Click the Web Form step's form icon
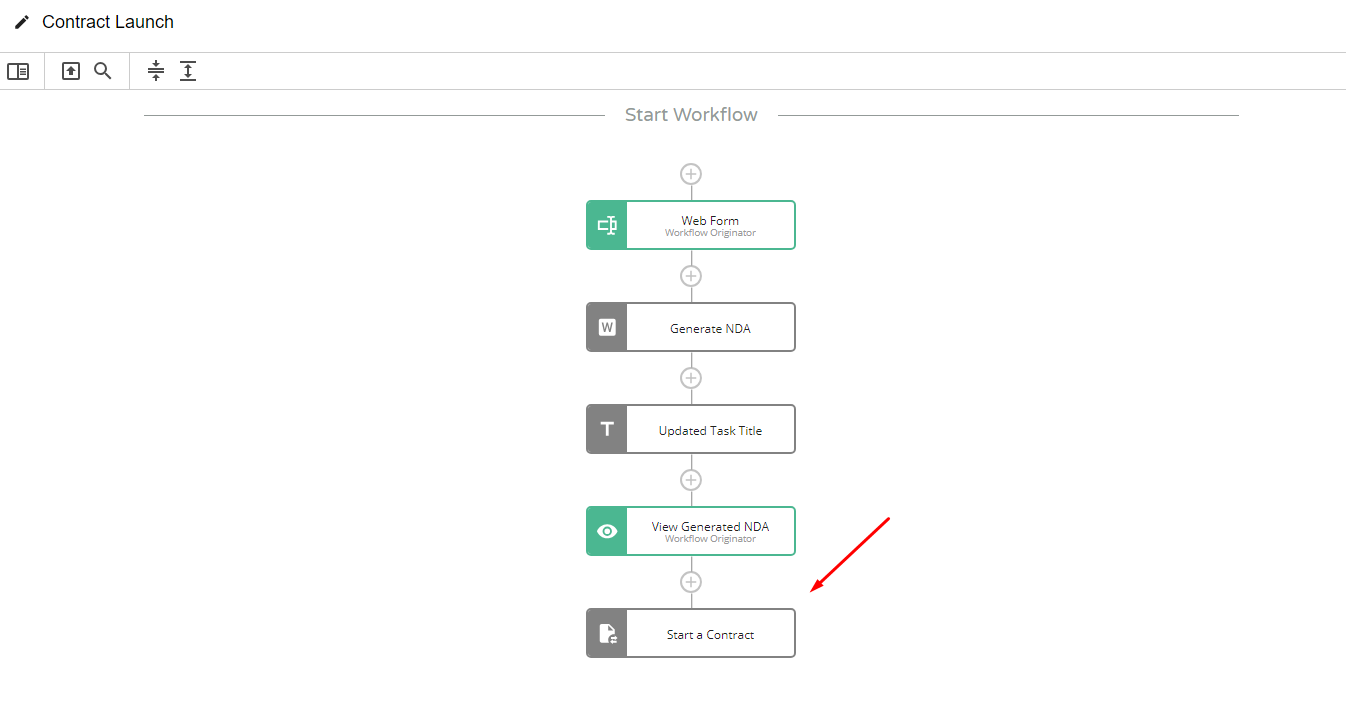Image resolution: width=1346 pixels, height=726 pixels. [x=607, y=225]
